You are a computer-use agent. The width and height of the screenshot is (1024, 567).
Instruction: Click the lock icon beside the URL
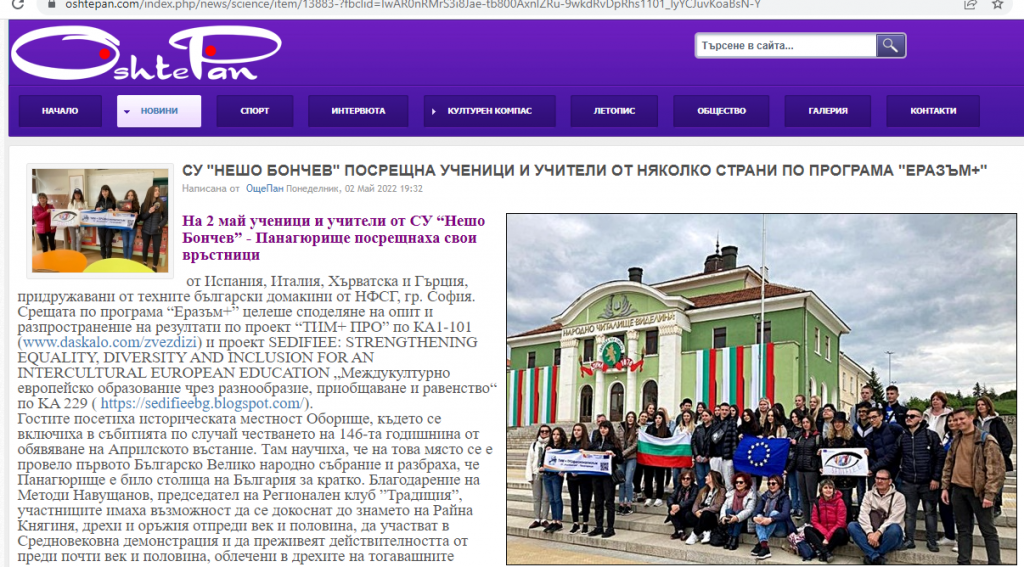52,5
